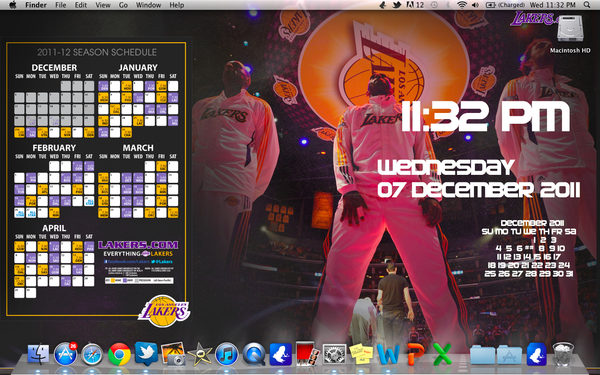Open blue frog app next to QuickTime
This screenshot has height=375, width=600.
point(280,354)
